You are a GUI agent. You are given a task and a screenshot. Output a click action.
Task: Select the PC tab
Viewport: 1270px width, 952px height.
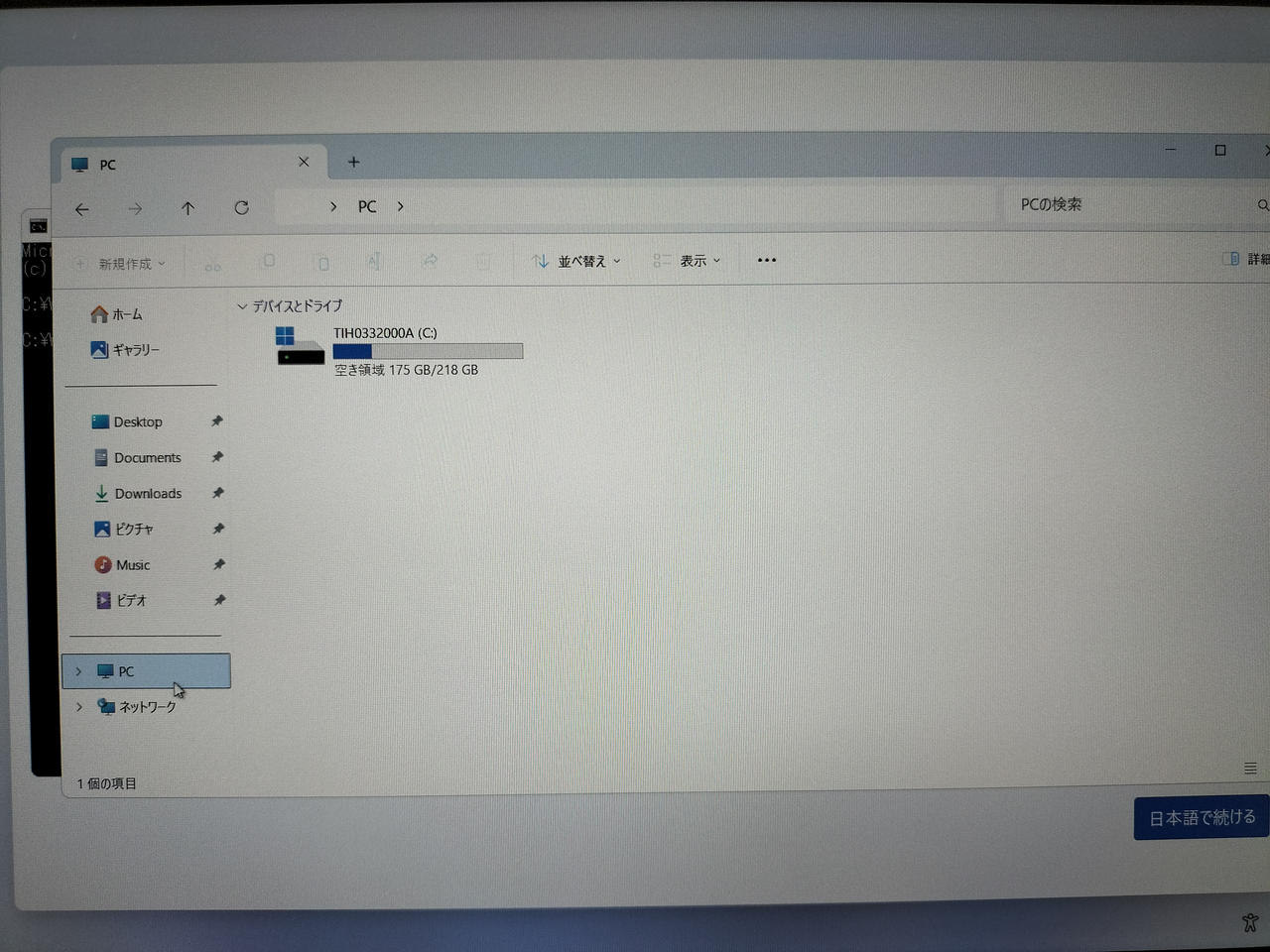point(179,165)
